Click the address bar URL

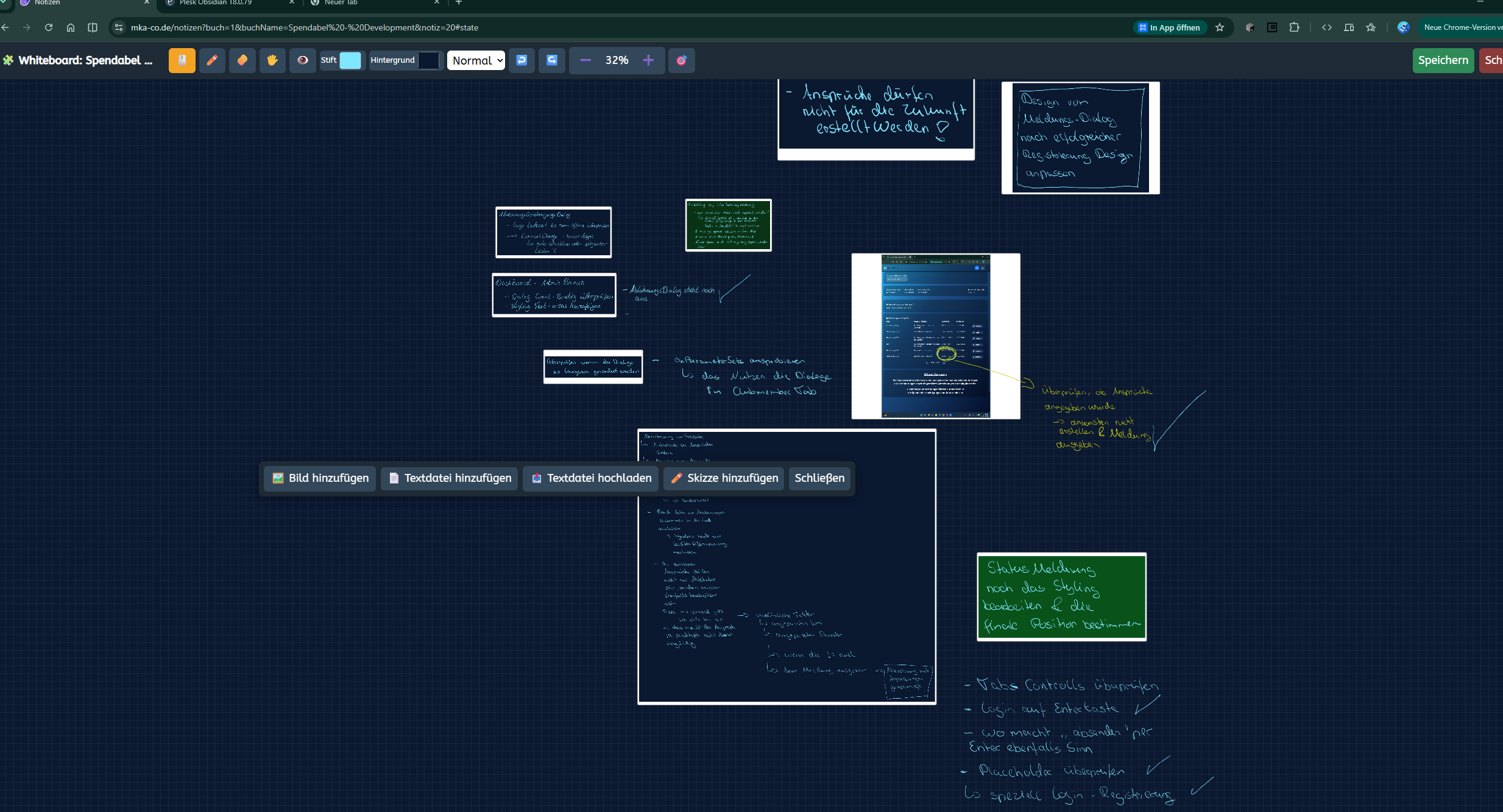pos(305,27)
